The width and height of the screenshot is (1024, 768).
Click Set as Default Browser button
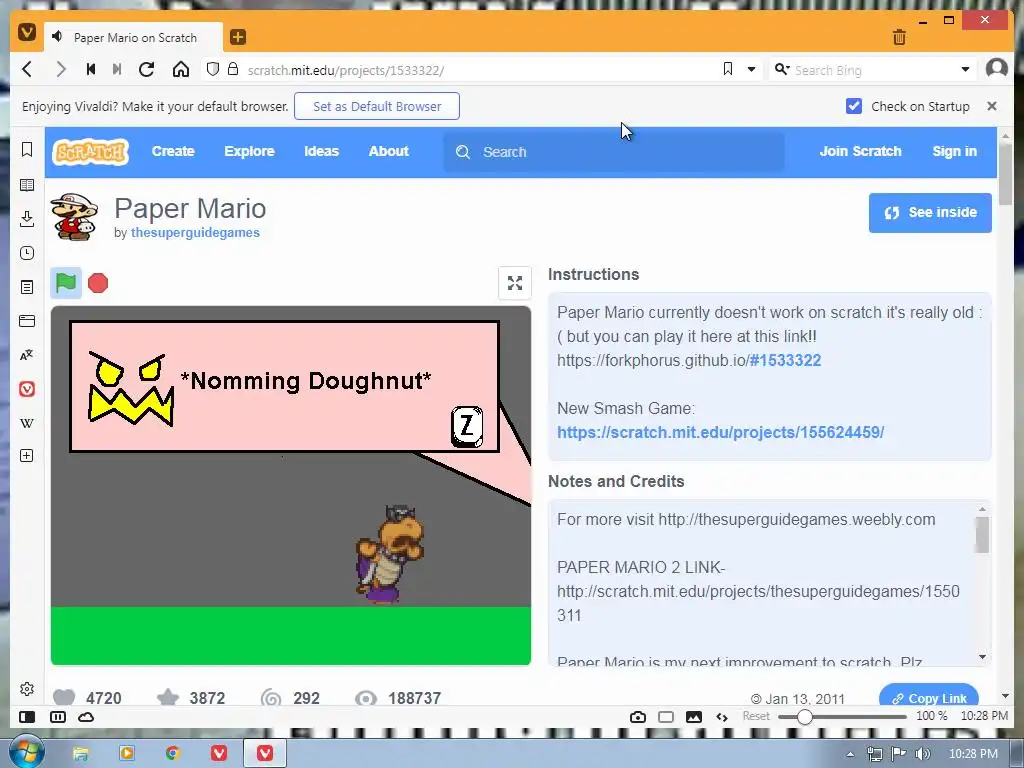point(377,106)
